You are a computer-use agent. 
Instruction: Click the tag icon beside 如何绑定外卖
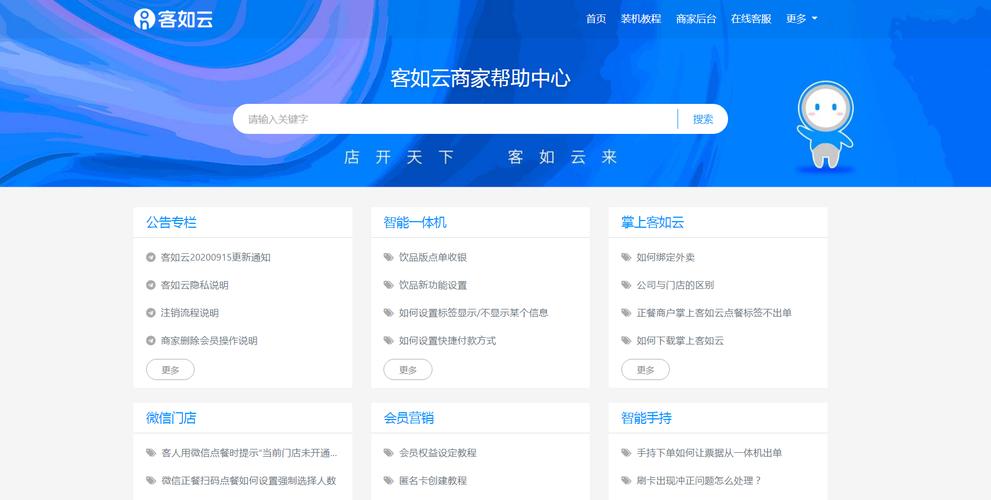[626, 257]
